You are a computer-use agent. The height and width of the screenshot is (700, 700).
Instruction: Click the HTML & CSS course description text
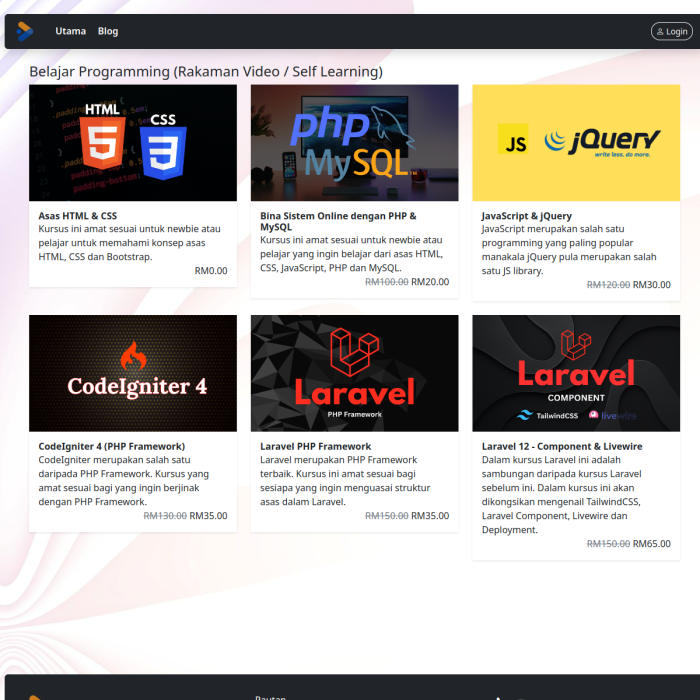pos(129,243)
